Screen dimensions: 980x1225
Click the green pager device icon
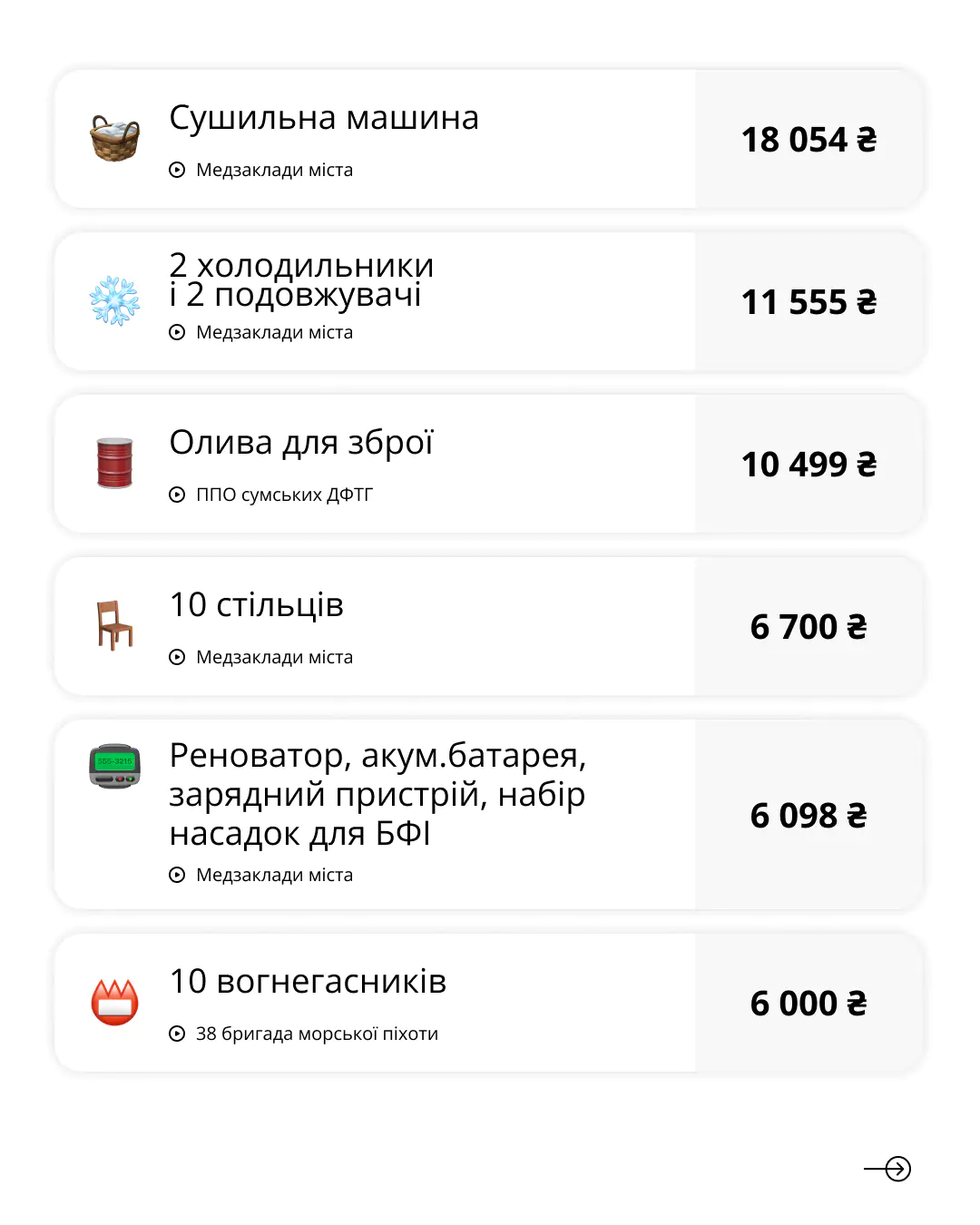click(x=115, y=766)
